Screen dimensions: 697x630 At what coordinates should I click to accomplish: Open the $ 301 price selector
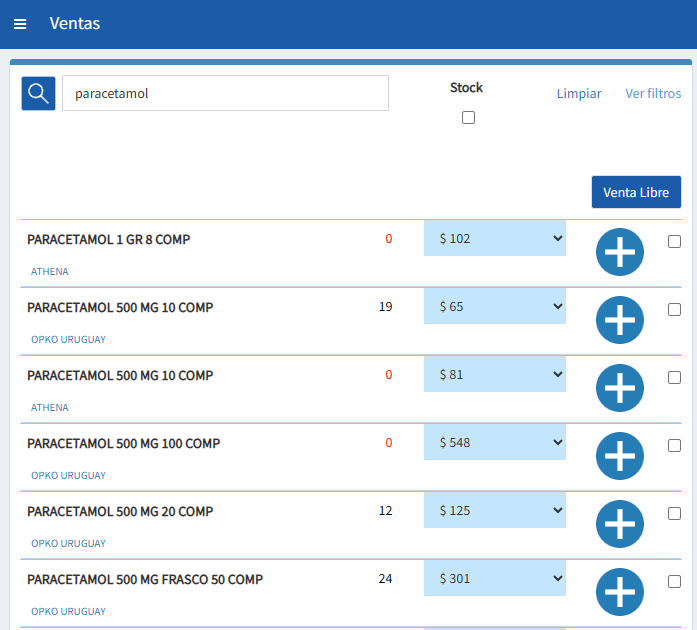tap(495, 579)
